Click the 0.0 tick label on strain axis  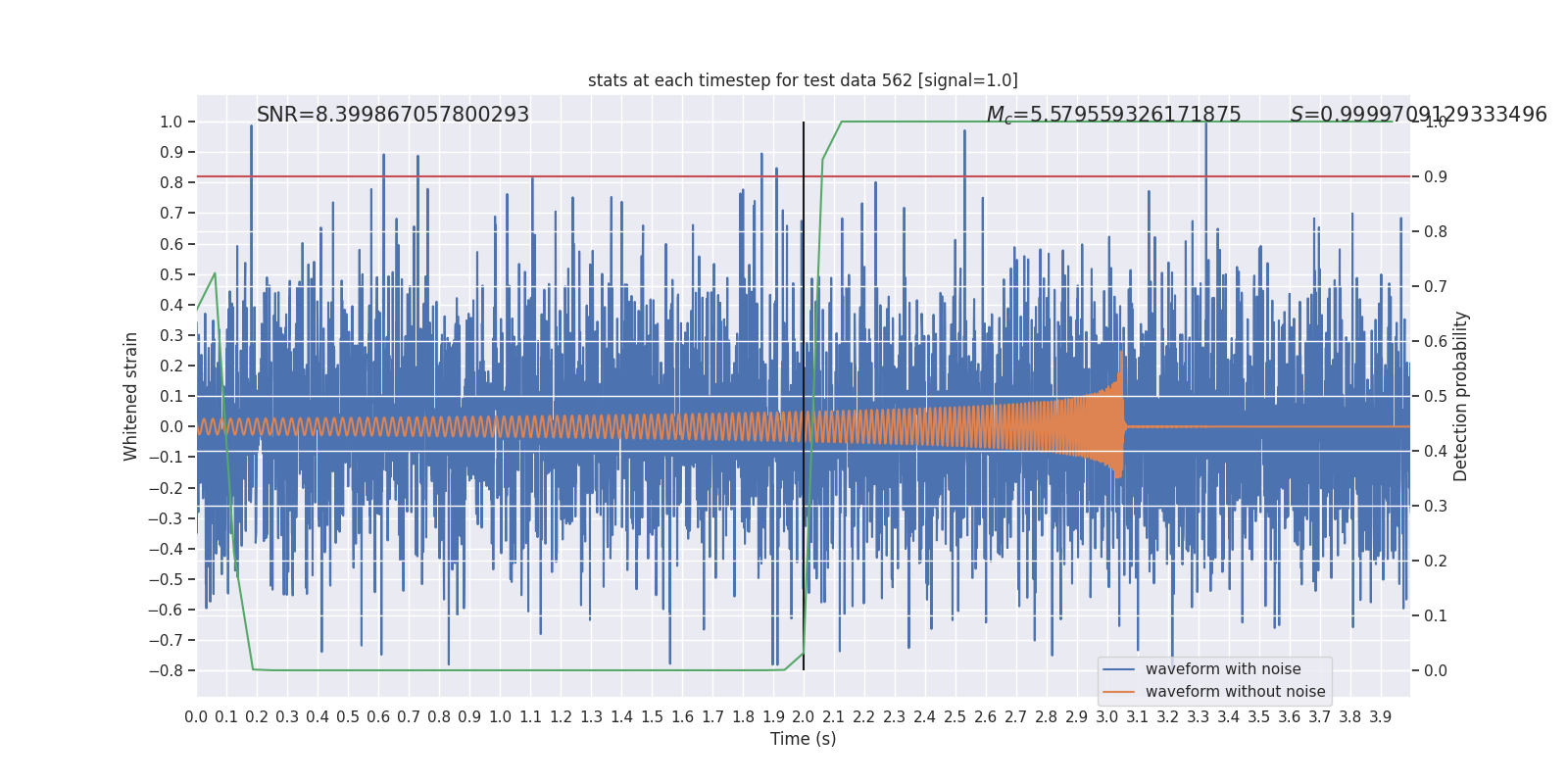(x=171, y=427)
